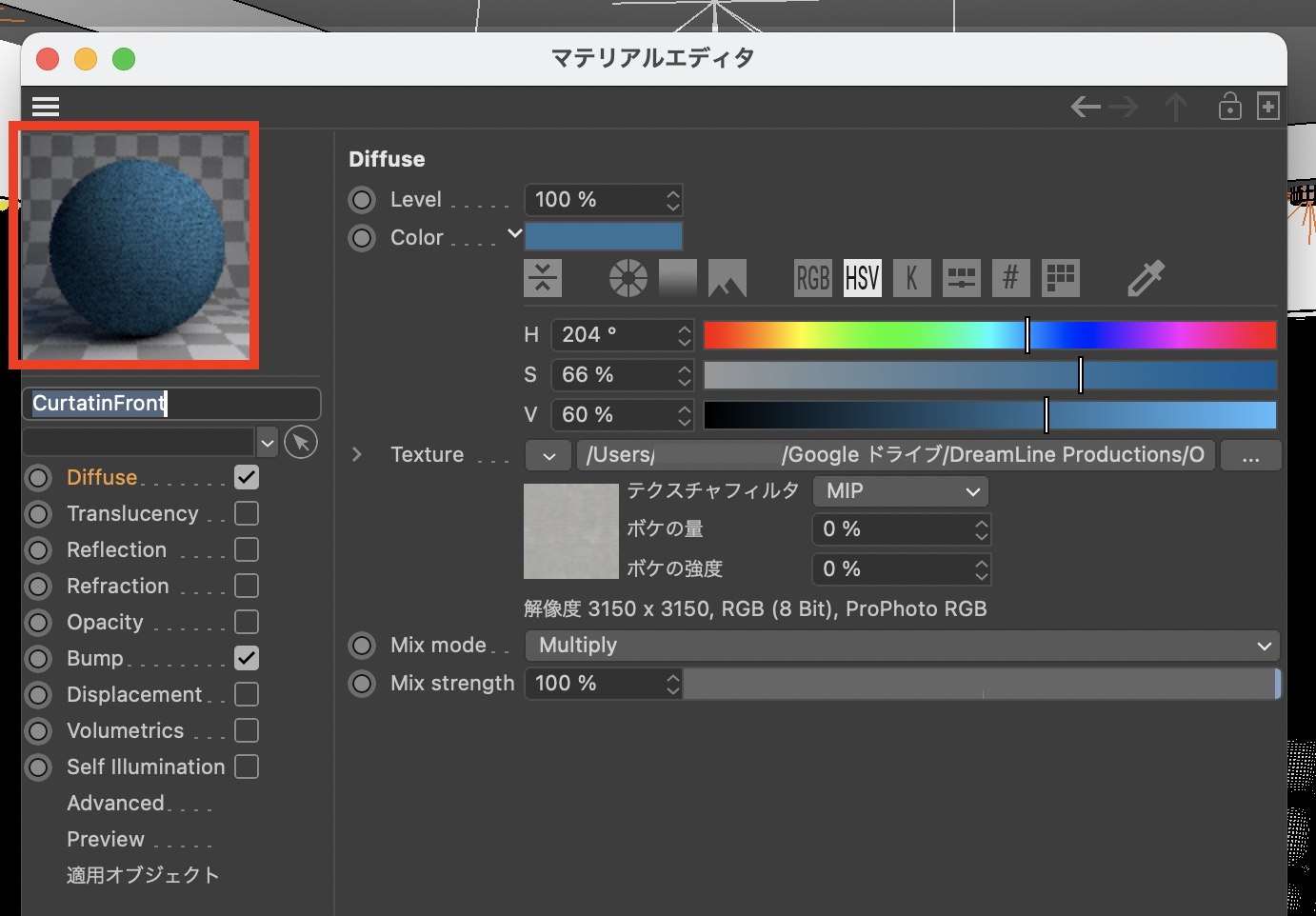Open the color swatches grid icon

[1060, 278]
